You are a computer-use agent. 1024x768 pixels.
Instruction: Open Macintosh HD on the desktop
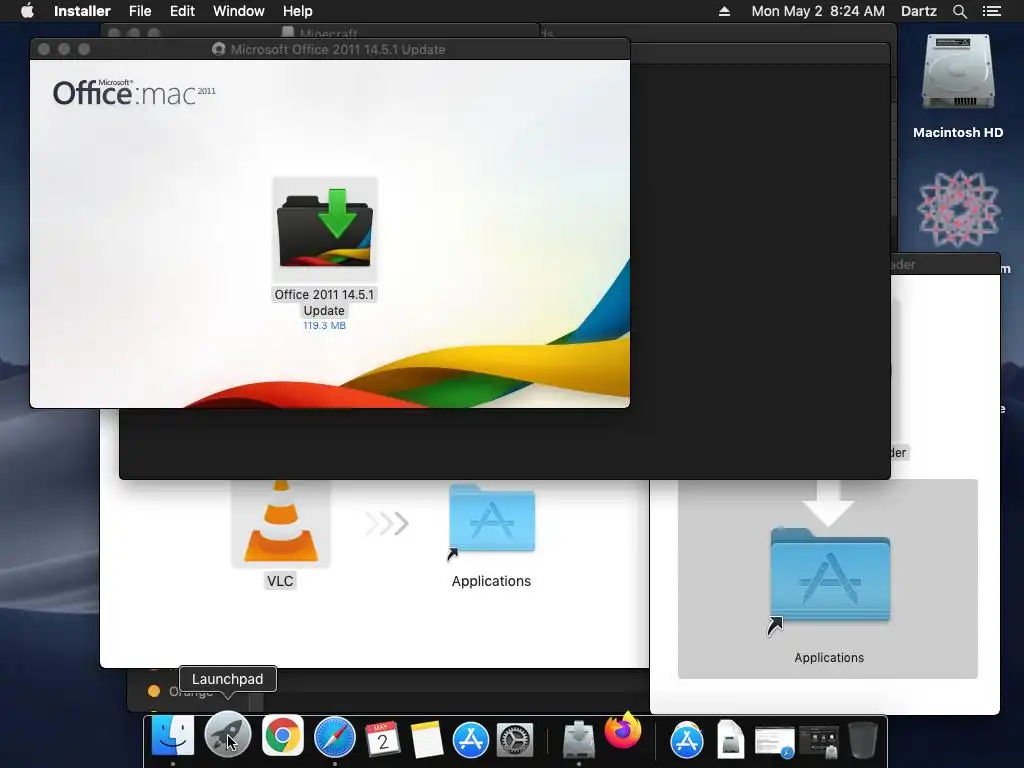tap(958, 73)
